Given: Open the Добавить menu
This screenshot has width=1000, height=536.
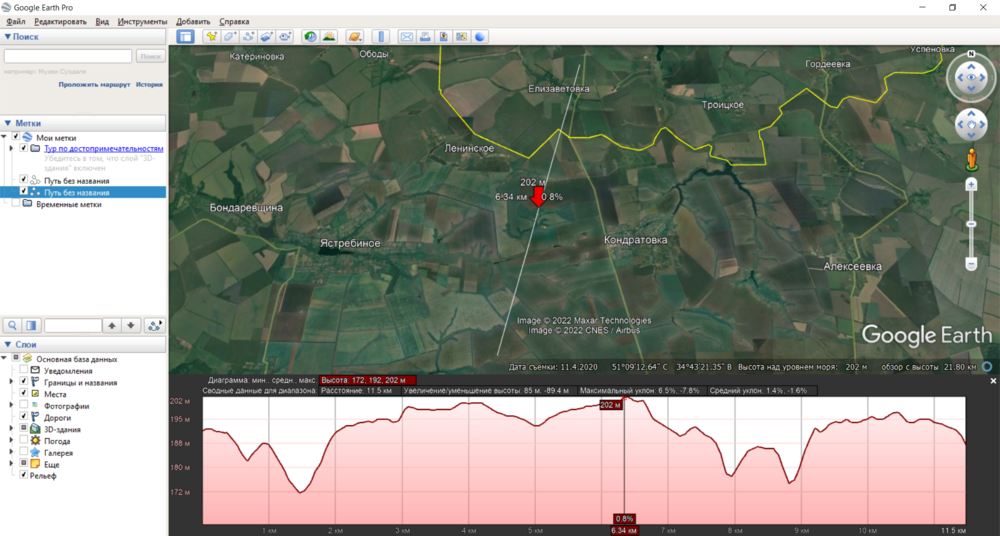Looking at the screenshot, I should 193,21.
